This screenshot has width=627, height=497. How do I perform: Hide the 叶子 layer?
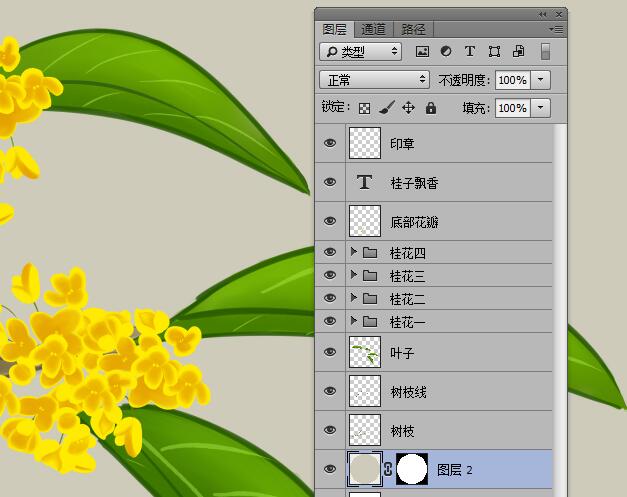(x=329, y=352)
